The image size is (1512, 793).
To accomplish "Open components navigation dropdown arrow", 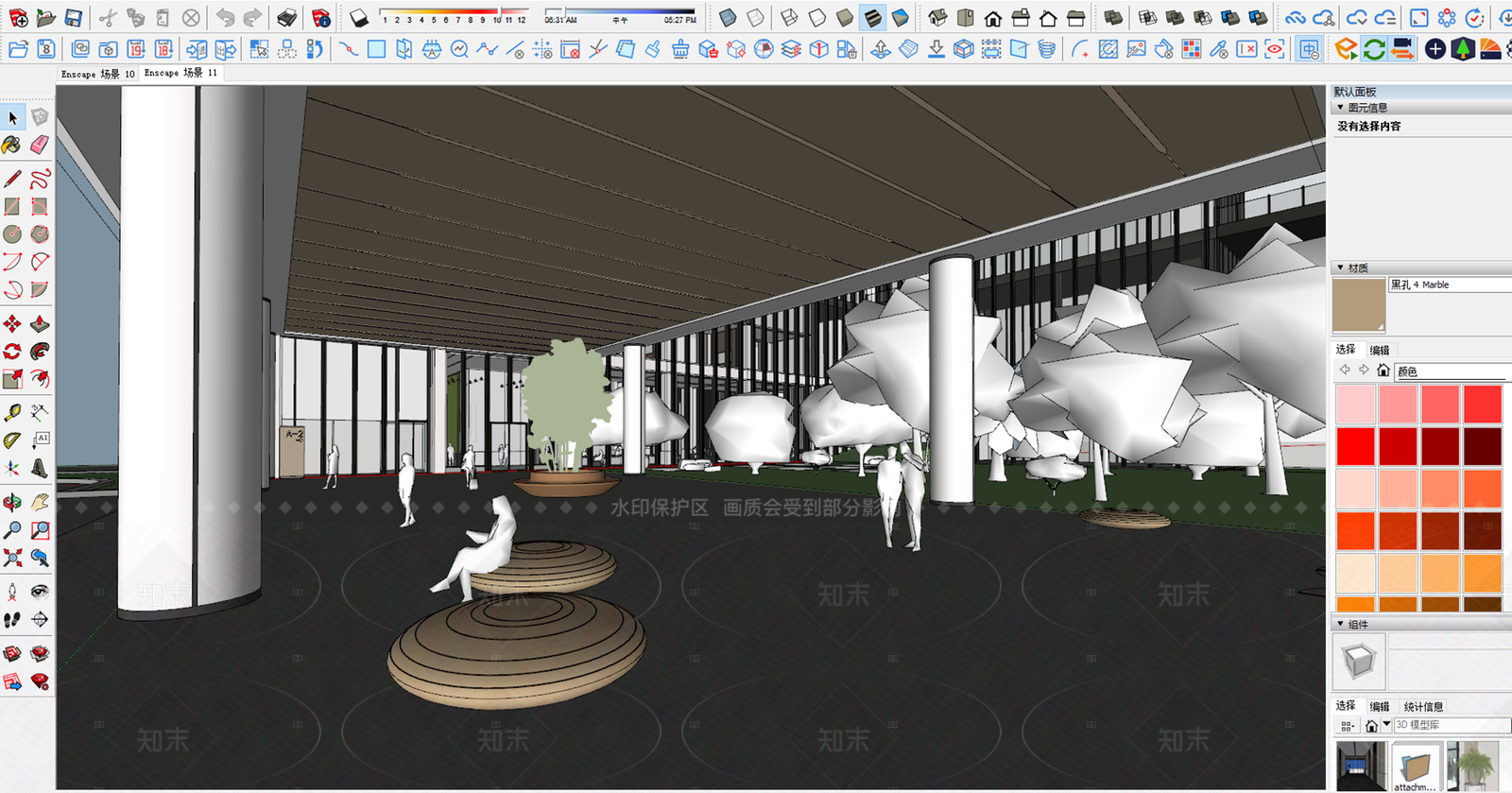I will [1386, 725].
